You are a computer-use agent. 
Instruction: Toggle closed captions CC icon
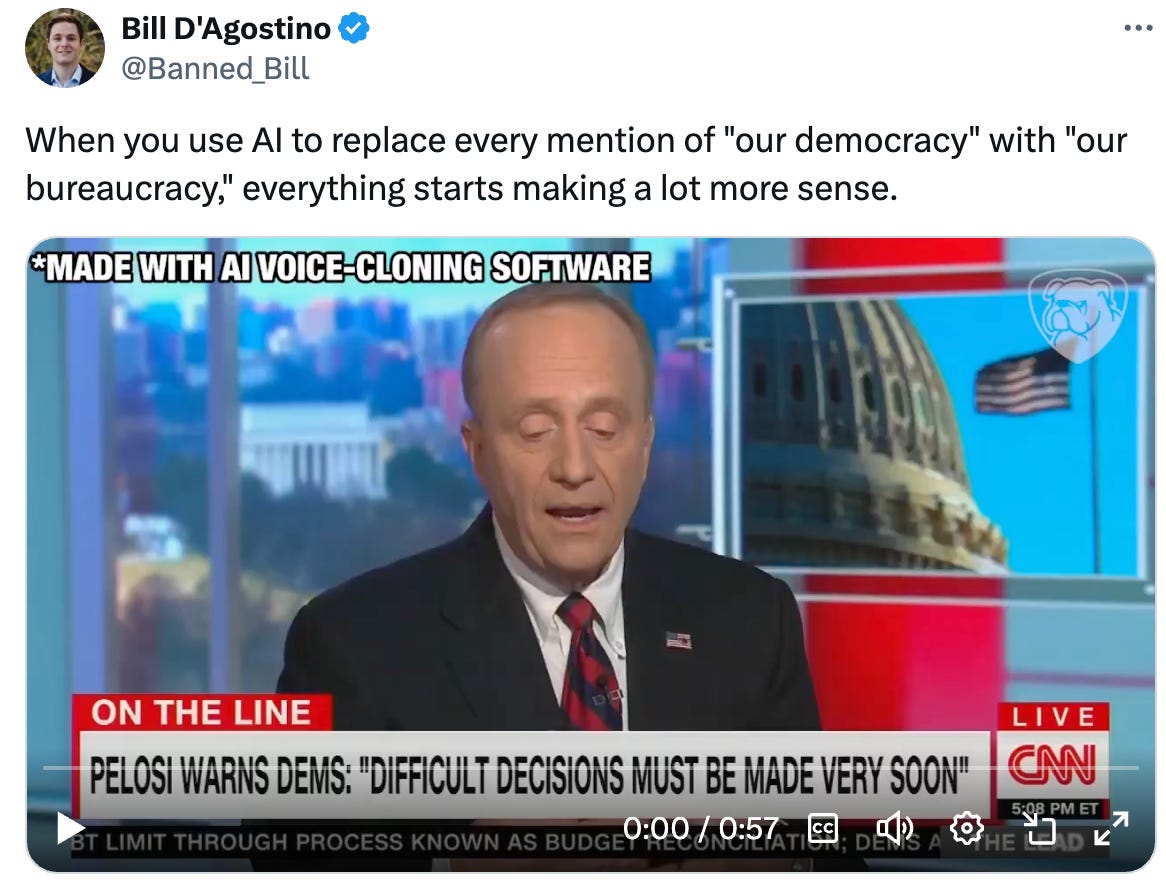coord(823,828)
